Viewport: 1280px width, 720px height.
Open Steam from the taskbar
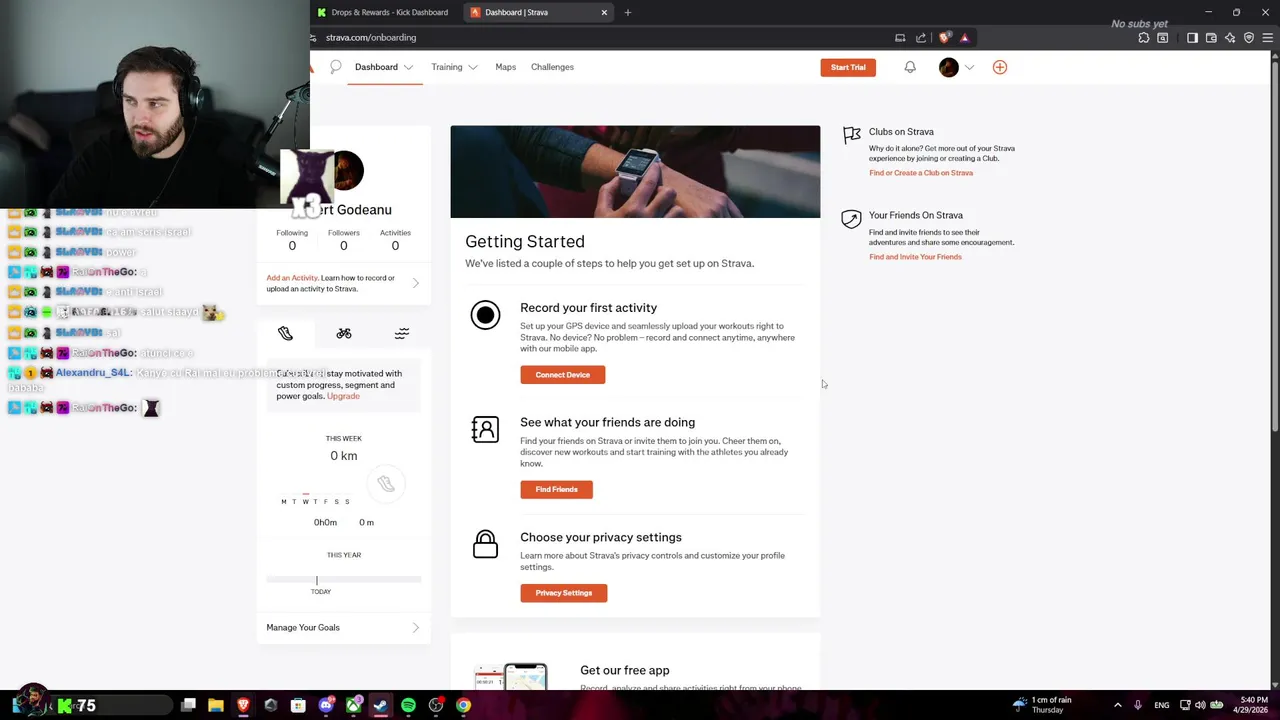[381, 705]
